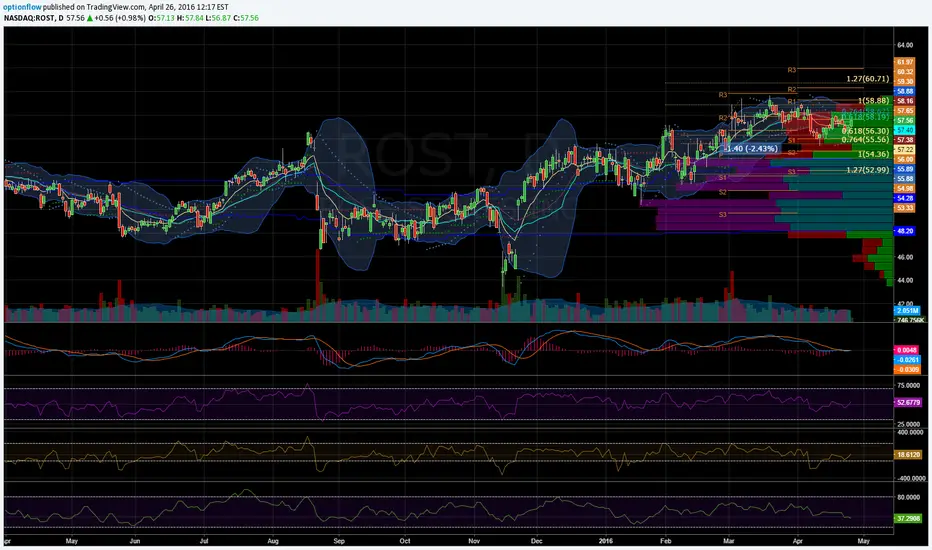This screenshot has width=932, height=550.
Task: Click the 53.33 orange price tag
Action: click(x=905, y=208)
